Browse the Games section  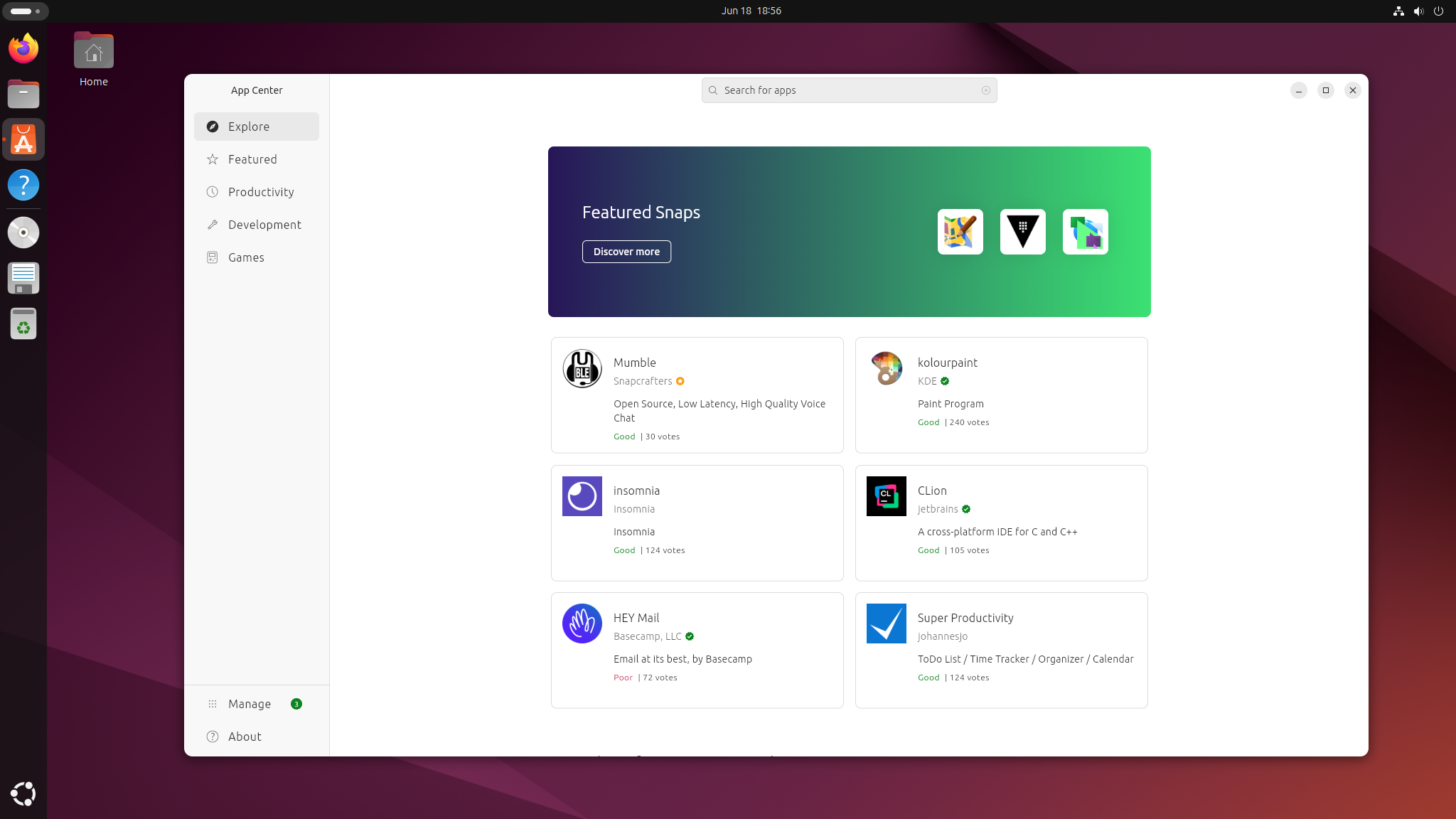[x=245, y=257]
